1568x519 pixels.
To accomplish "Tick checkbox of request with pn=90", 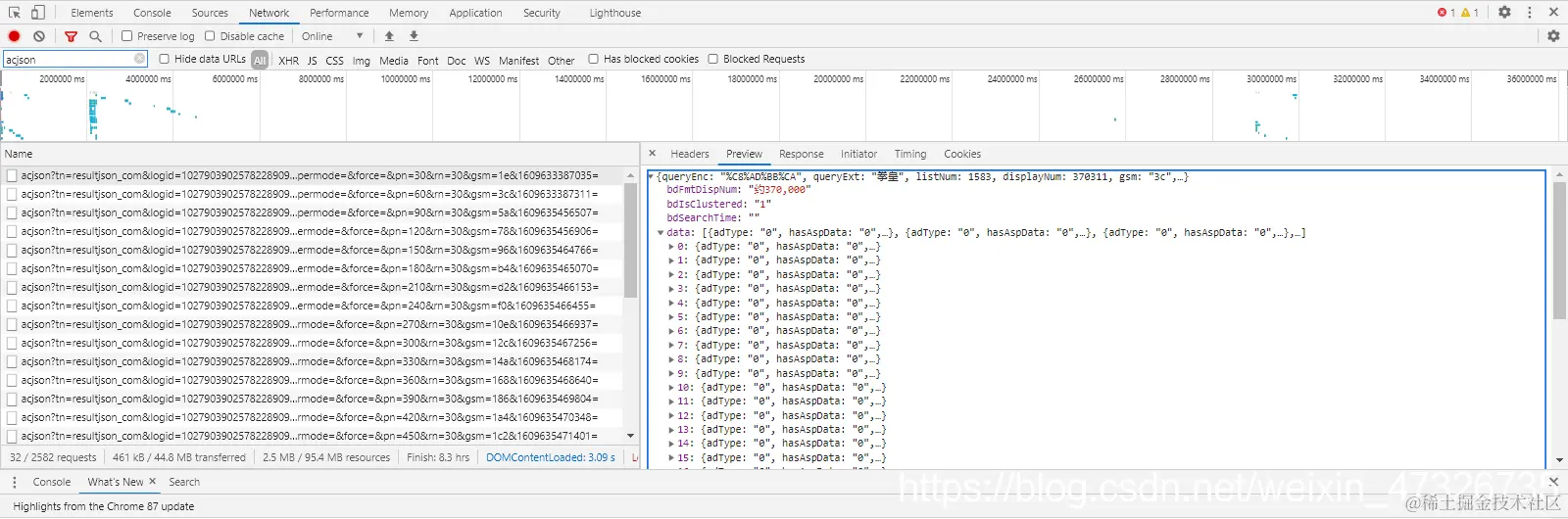I will [x=12, y=212].
